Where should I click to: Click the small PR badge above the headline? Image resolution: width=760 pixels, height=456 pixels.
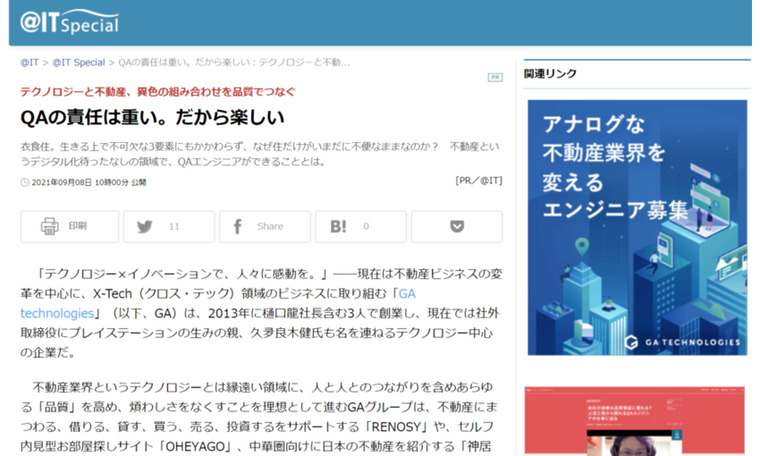[494, 77]
